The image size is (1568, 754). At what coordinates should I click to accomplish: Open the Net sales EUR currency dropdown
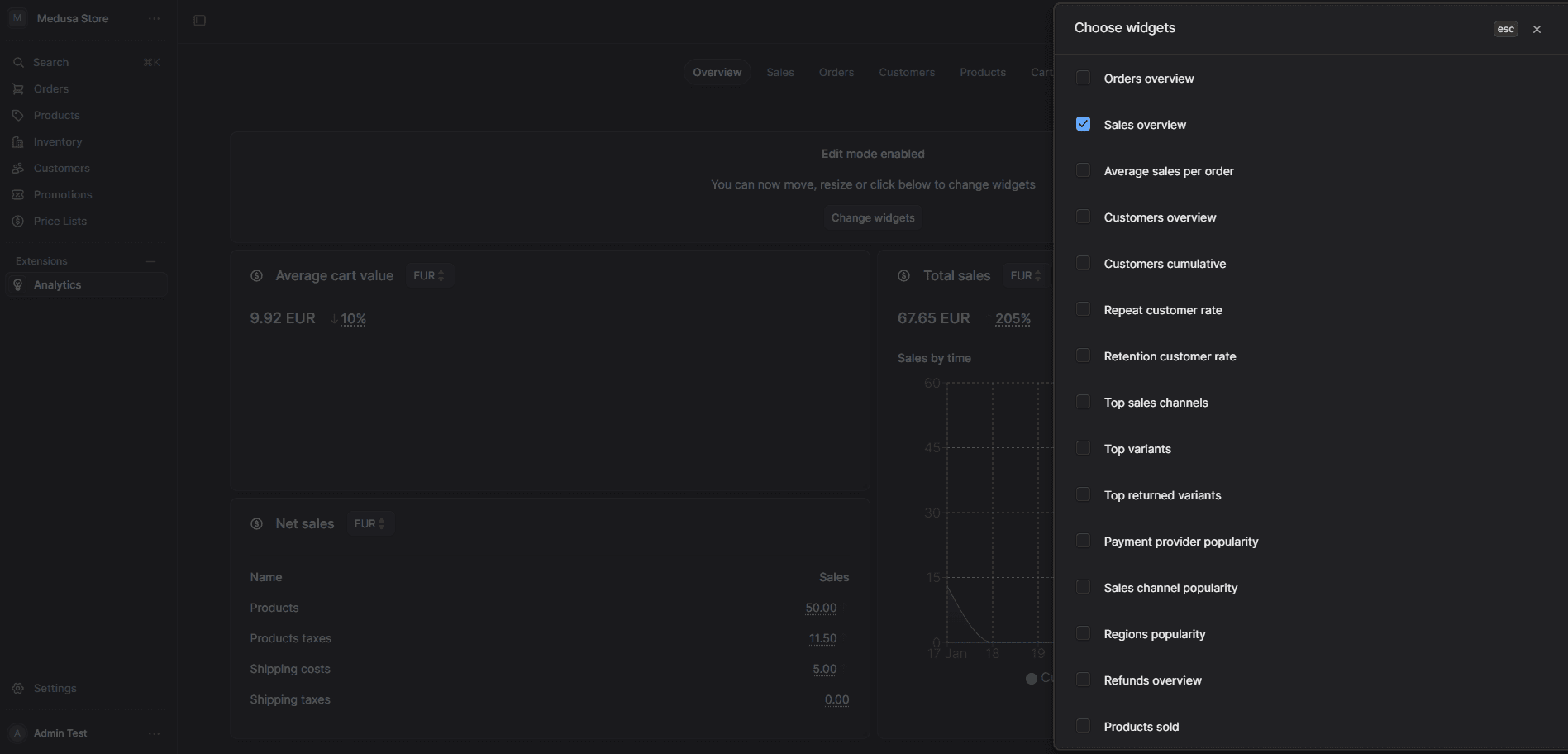[369, 524]
